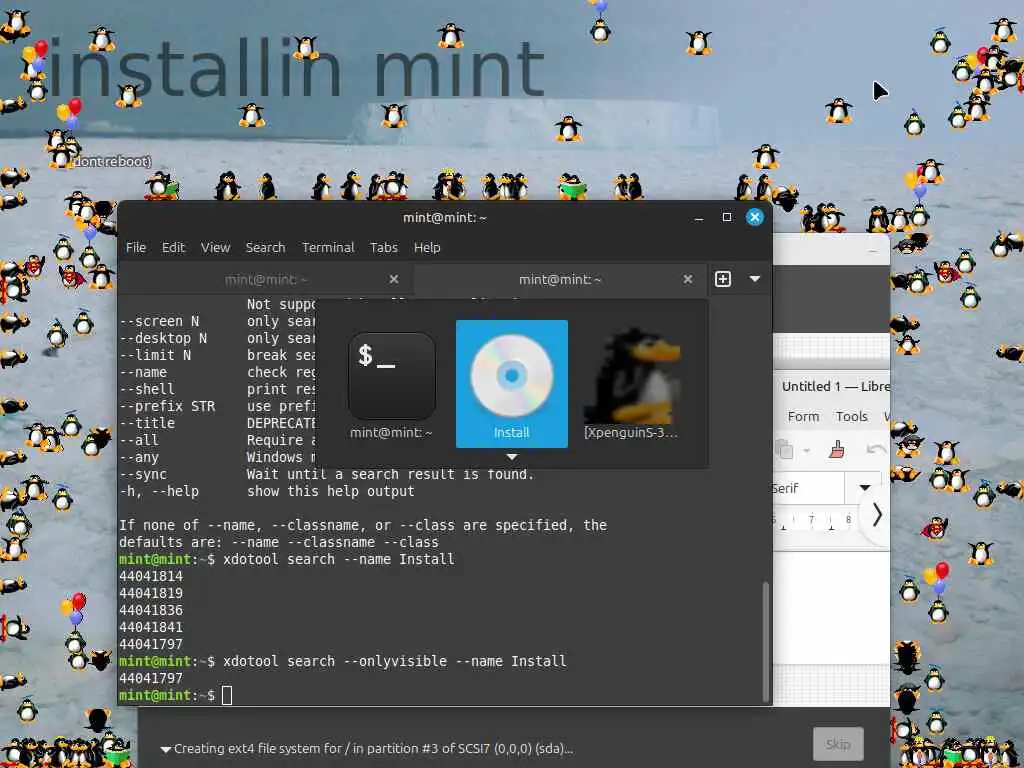This screenshot has width=1024, height=768.
Task: Open Paste options dropdown arrow in LibreOffice
Action: tap(807, 450)
